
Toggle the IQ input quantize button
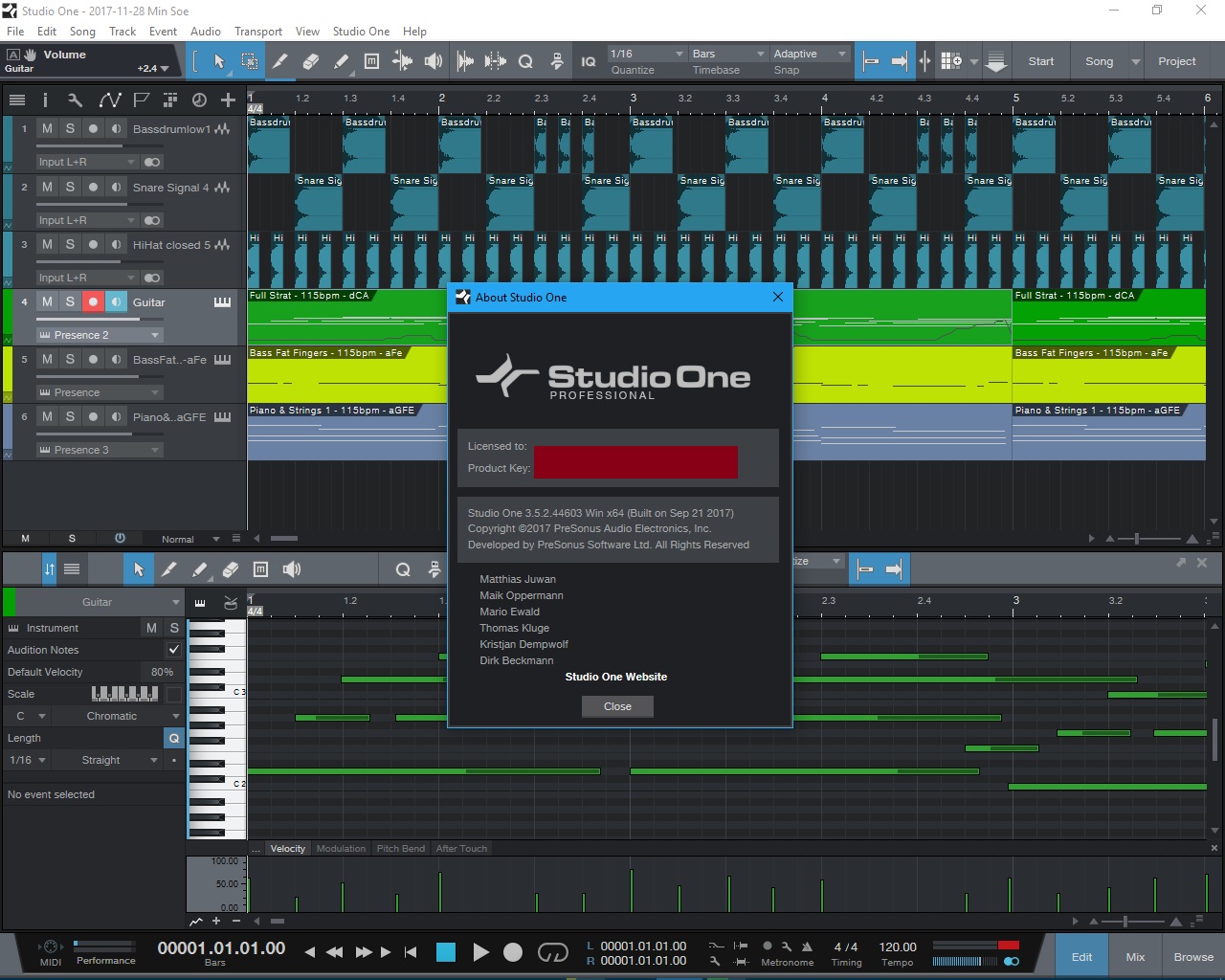(x=589, y=61)
